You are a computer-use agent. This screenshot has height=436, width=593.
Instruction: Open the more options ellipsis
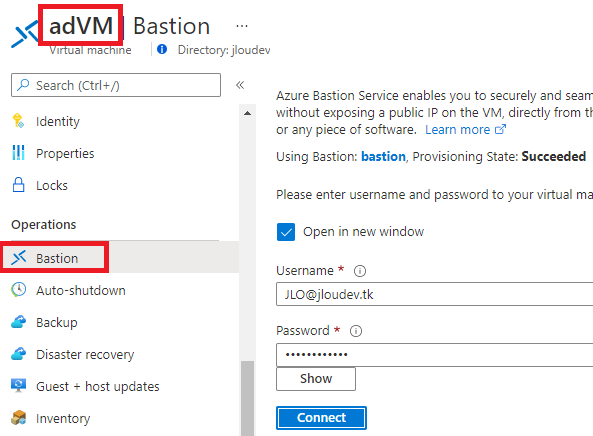(242, 26)
